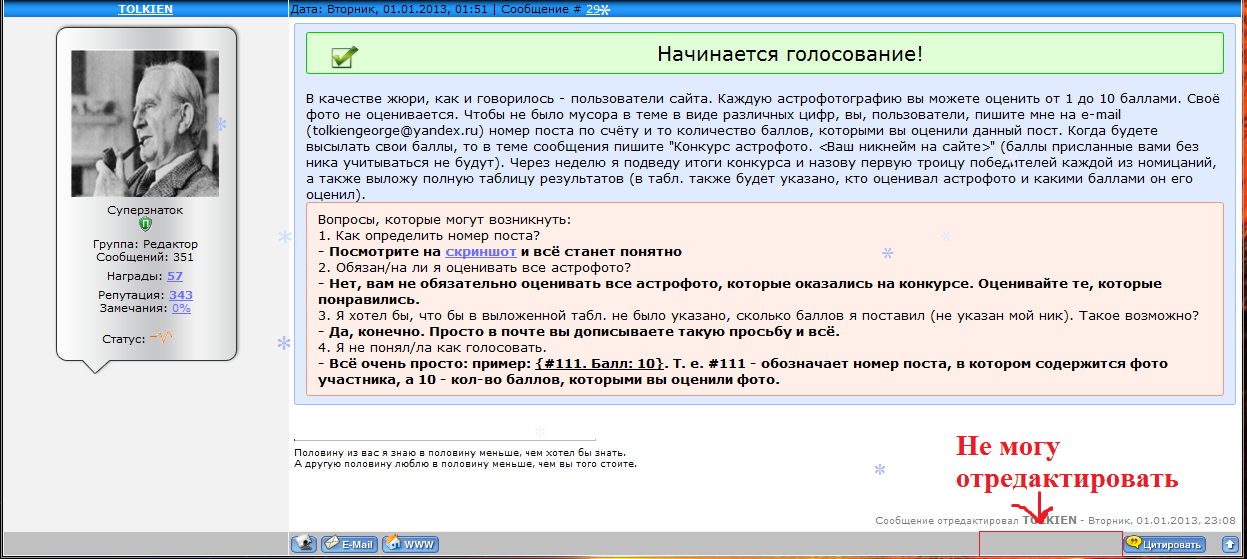Click the example '{#111. Балл: 10}' text
This screenshot has height=559, width=1247.
coord(600,364)
